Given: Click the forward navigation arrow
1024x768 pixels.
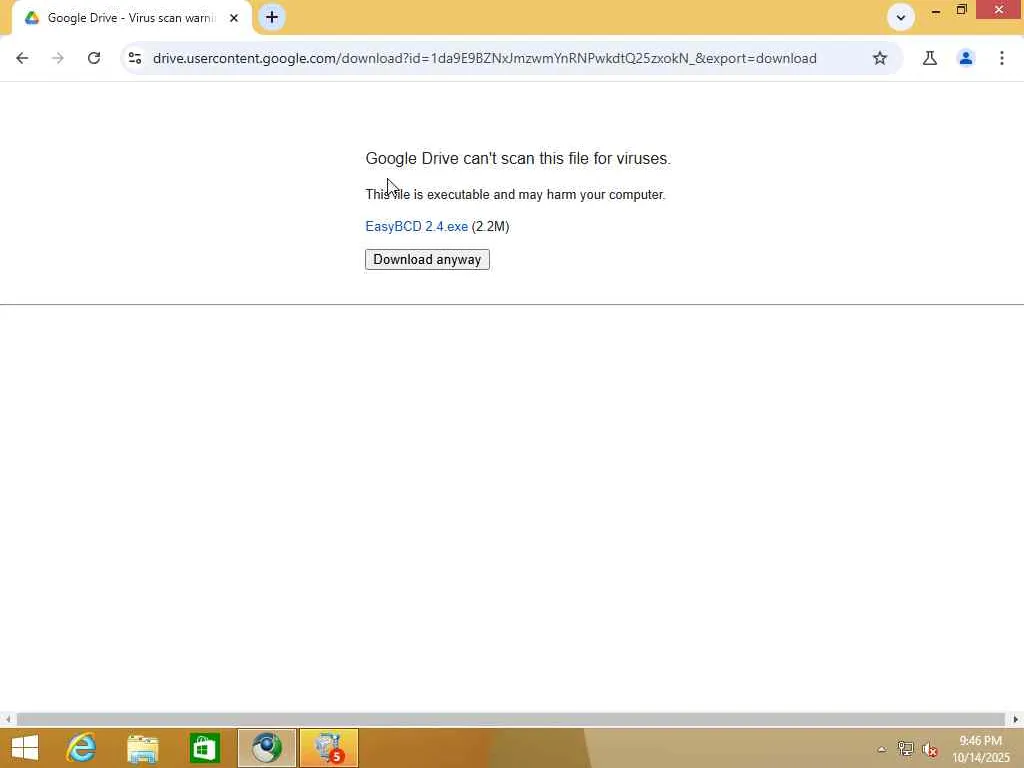Looking at the screenshot, I should tap(57, 58).
